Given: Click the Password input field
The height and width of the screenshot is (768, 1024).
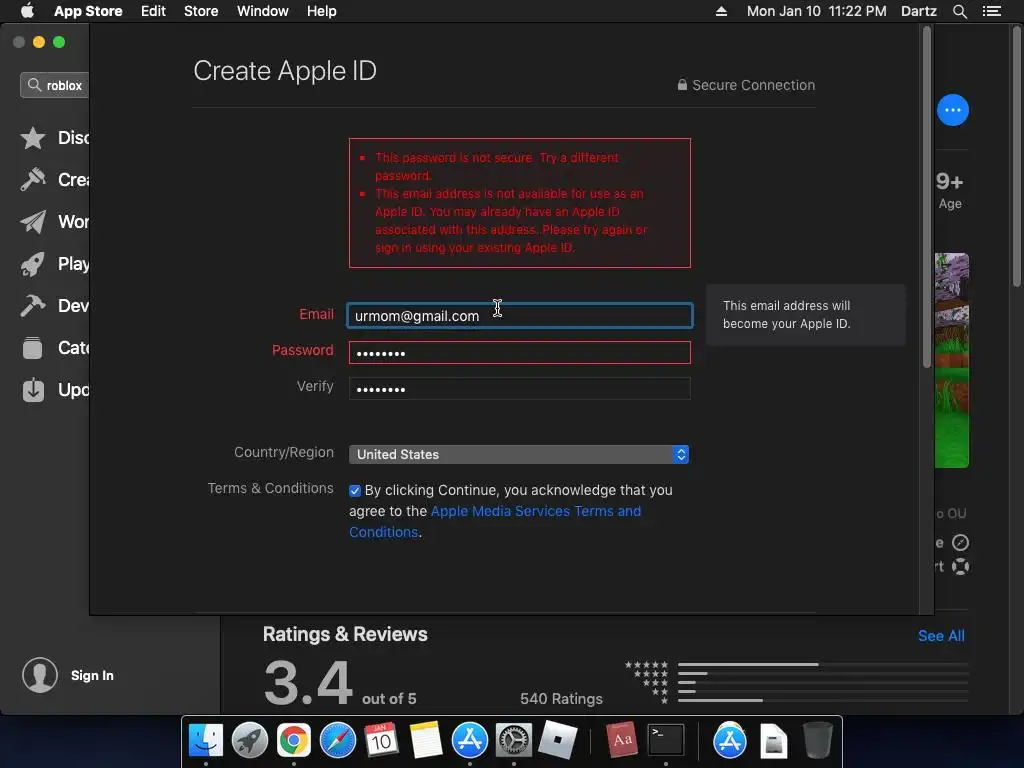Looking at the screenshot, I should (x=520, y=353).
